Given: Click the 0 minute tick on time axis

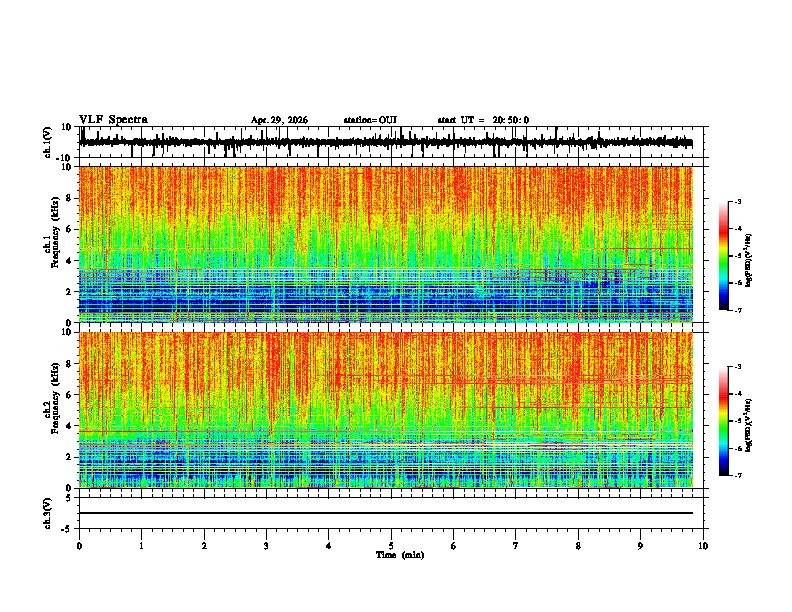Looking at the screenshot, I should 79,546.
